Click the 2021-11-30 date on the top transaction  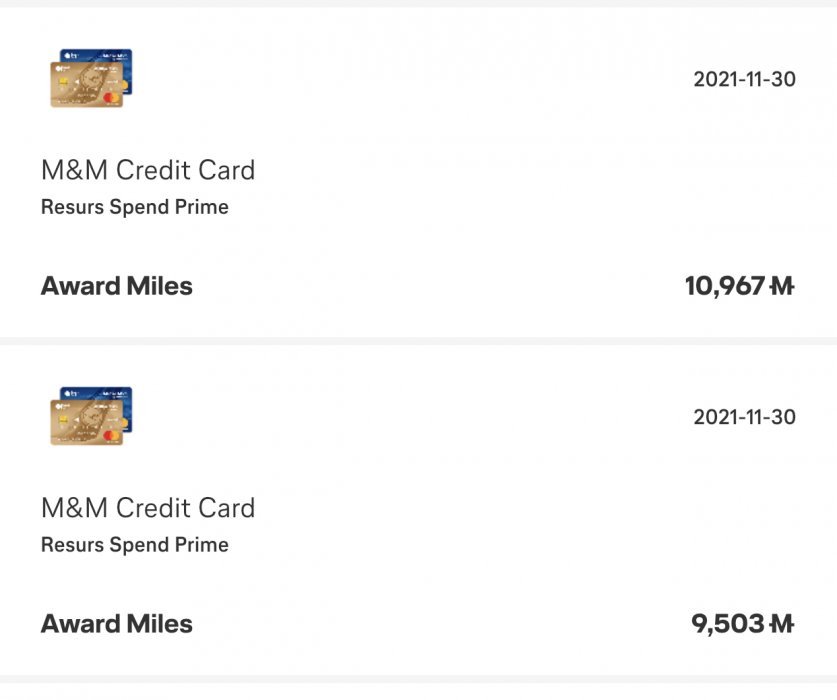tap(744, 80)
